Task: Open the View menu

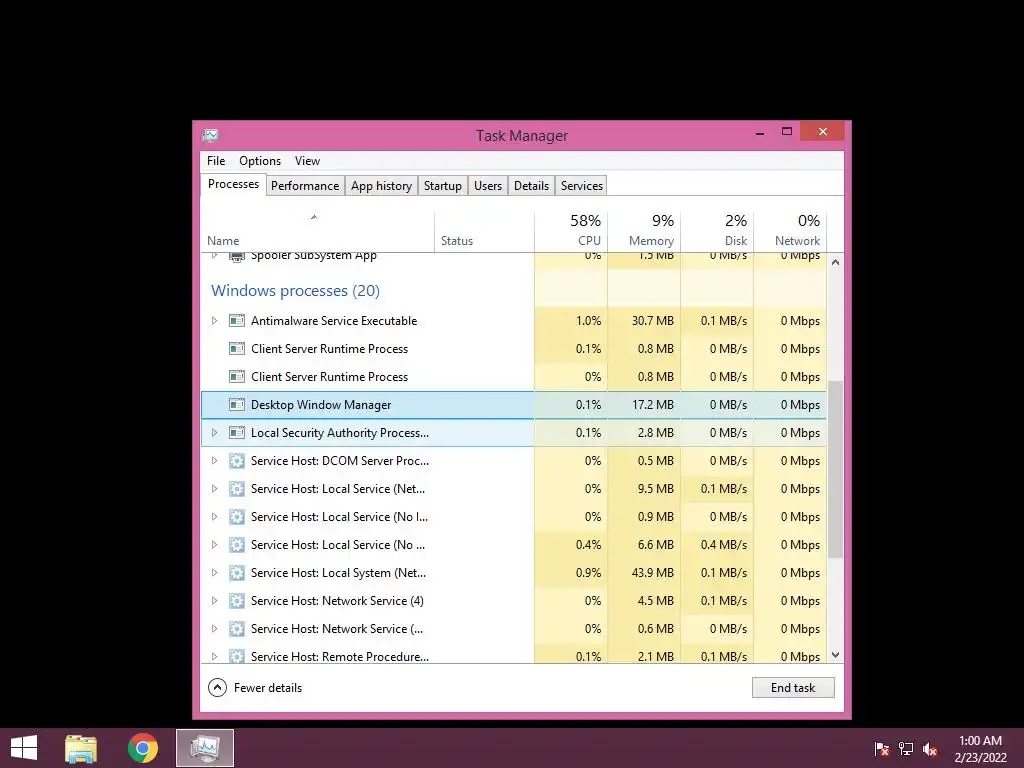Action: click(307, 161)
